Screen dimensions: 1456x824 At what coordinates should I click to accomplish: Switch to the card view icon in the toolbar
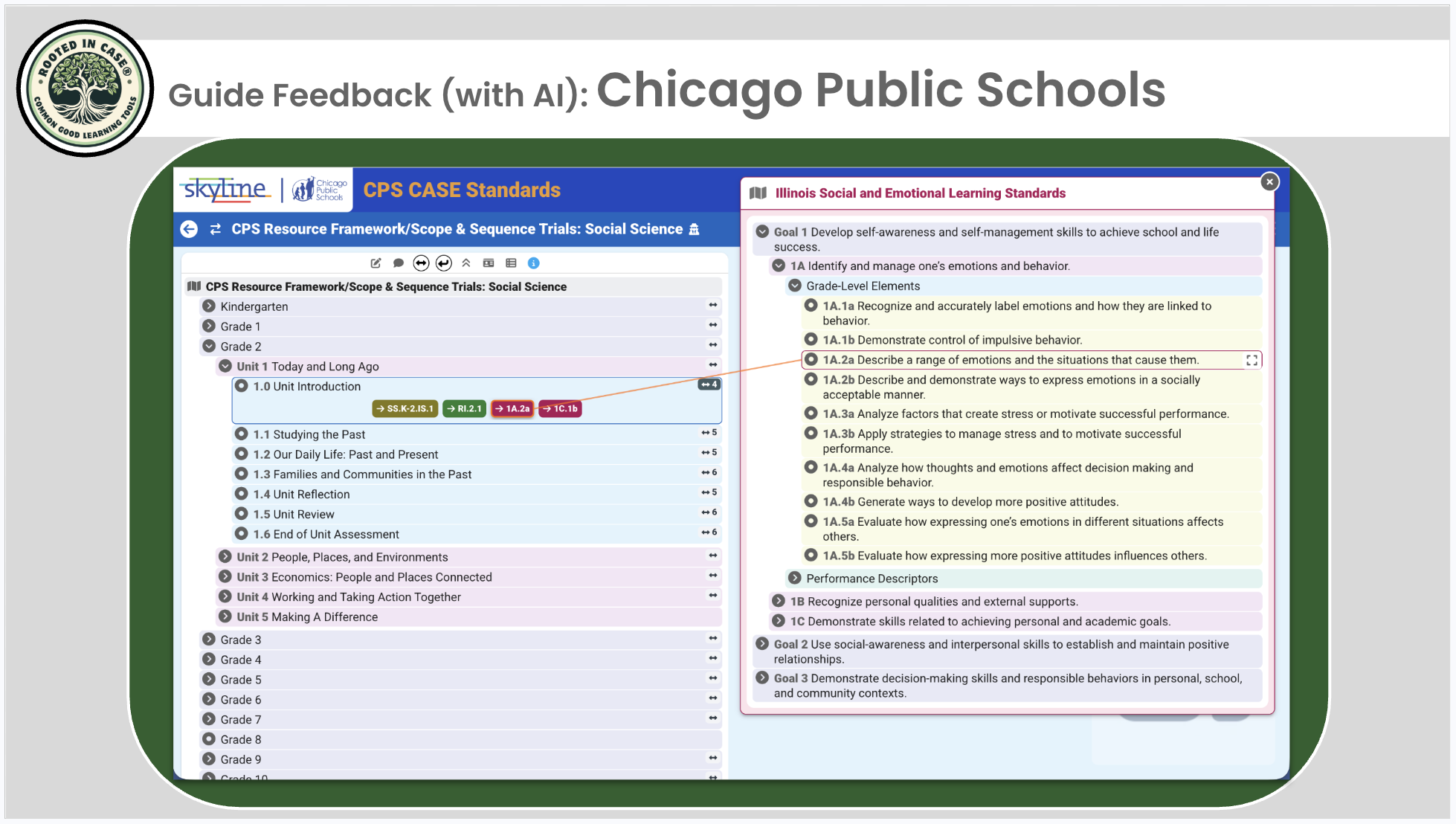(489, 263)
